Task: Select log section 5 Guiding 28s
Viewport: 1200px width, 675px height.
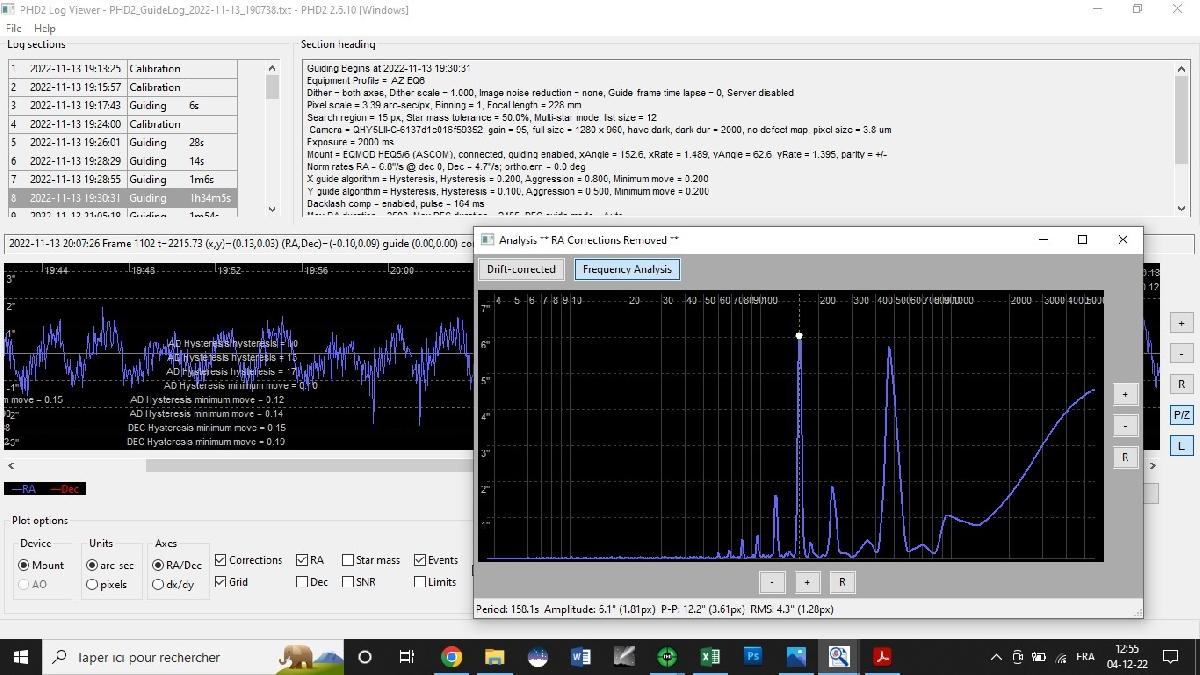Action: [x=123, y=142]
